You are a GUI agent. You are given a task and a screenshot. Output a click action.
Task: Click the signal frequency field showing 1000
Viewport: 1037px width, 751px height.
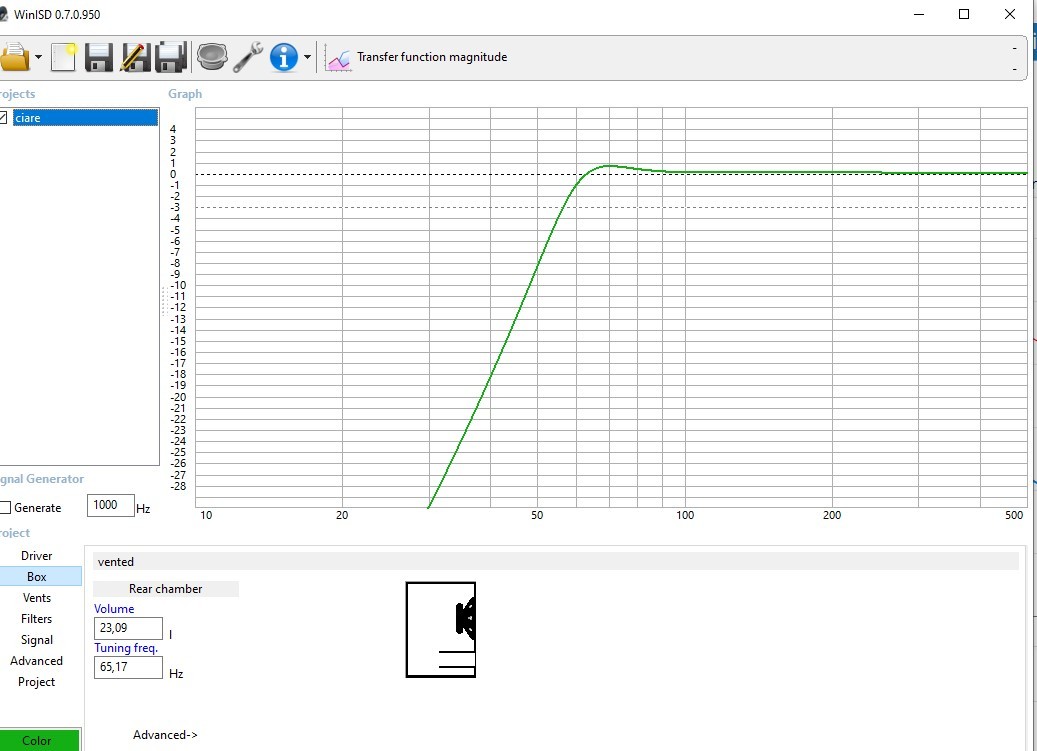point(110,505)
